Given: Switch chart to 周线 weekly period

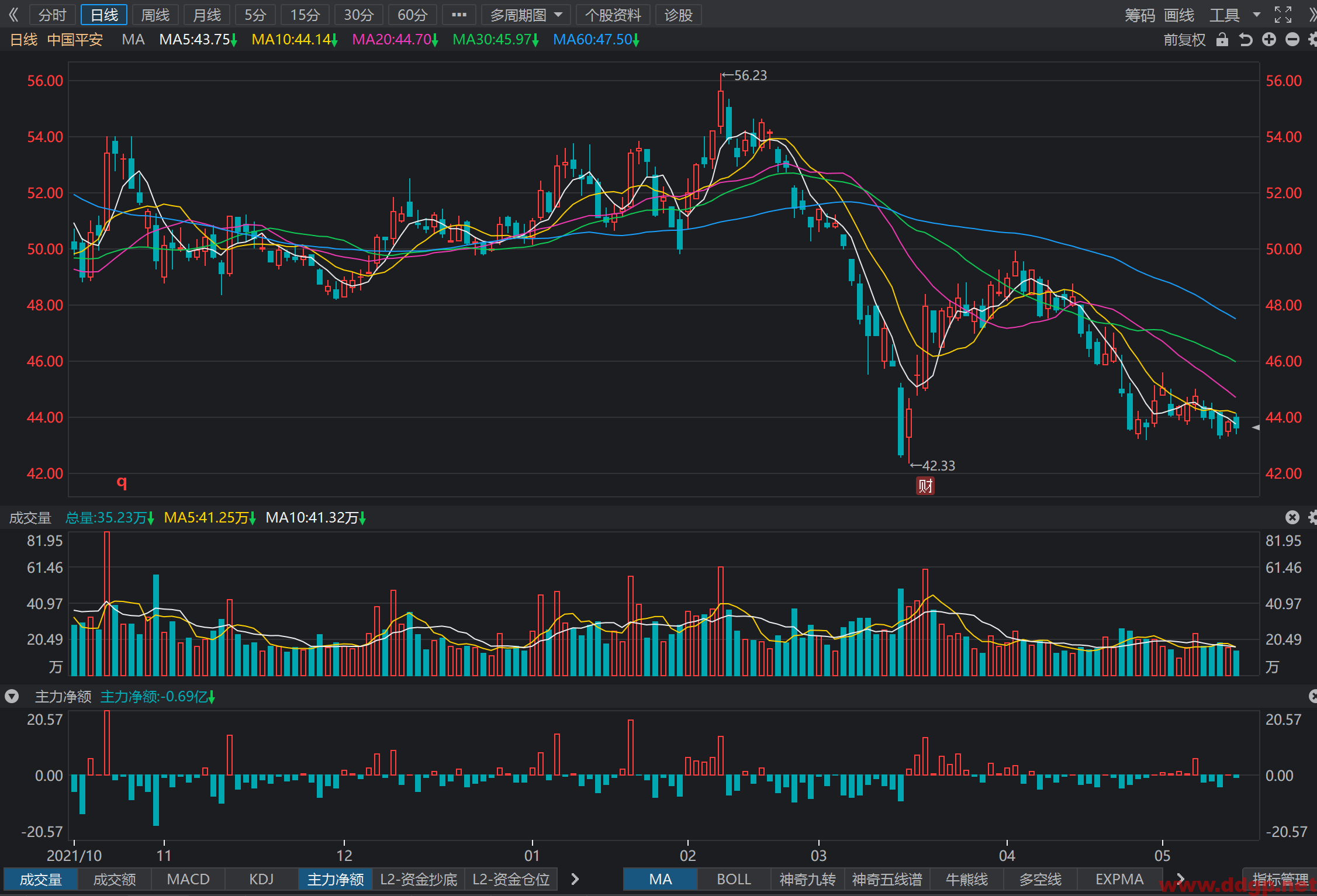Looking at the screenshot, I should tap(155, 15).
